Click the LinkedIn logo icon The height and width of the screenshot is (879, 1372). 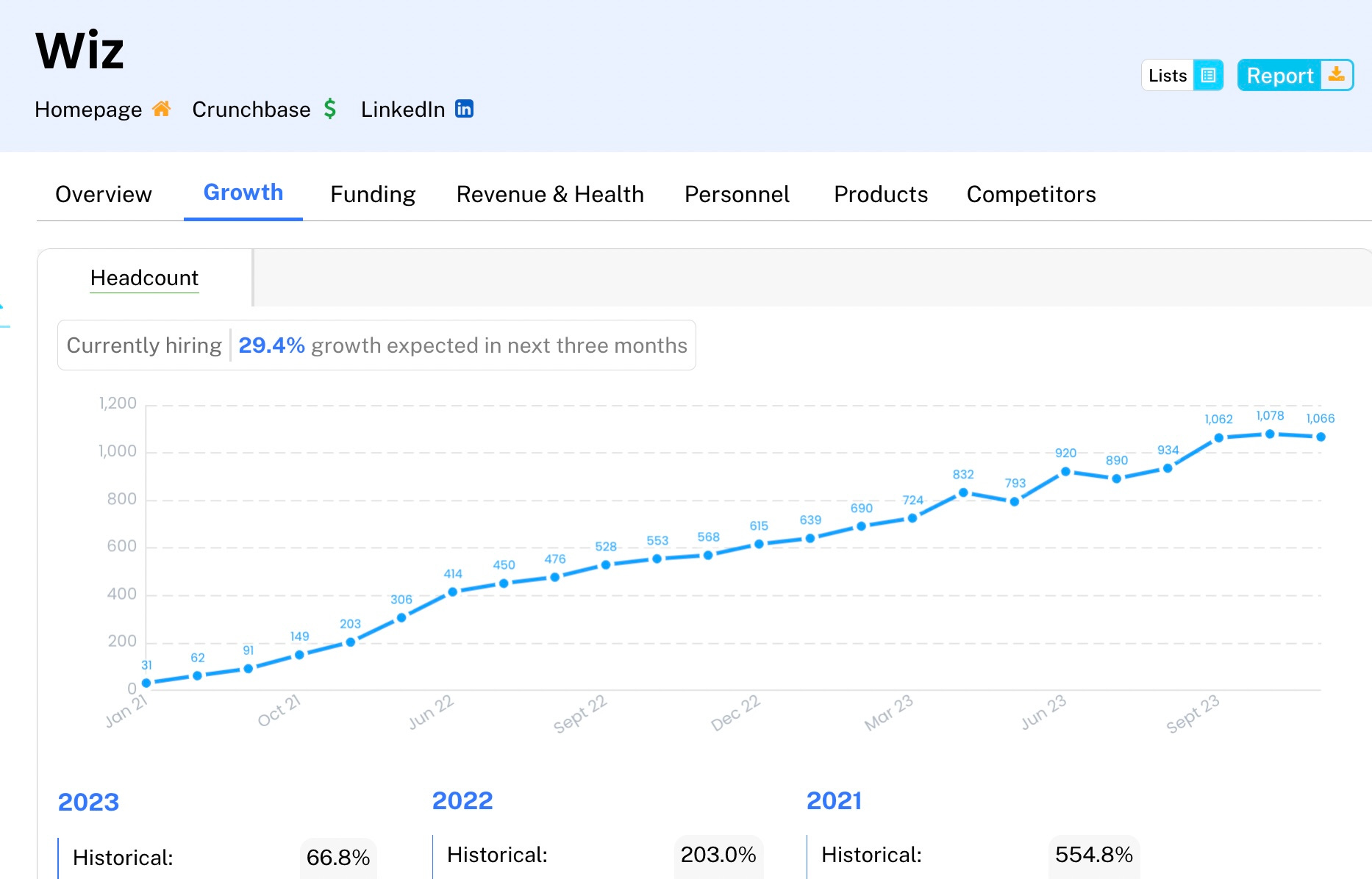click(464, 109)
